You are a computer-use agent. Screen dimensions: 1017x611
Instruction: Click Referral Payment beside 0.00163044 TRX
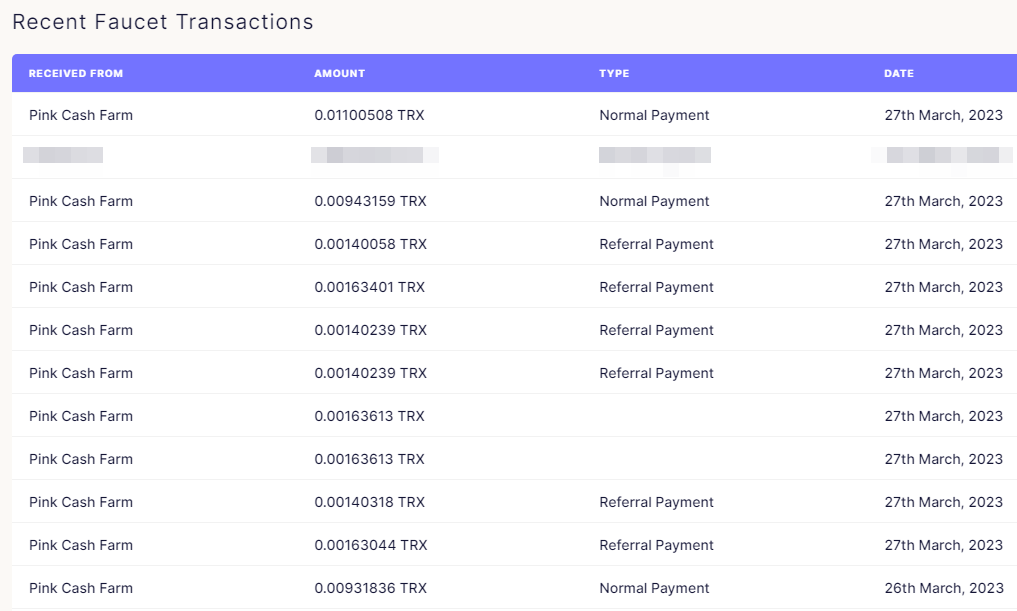pyautogui.click(x=656, y=545)
